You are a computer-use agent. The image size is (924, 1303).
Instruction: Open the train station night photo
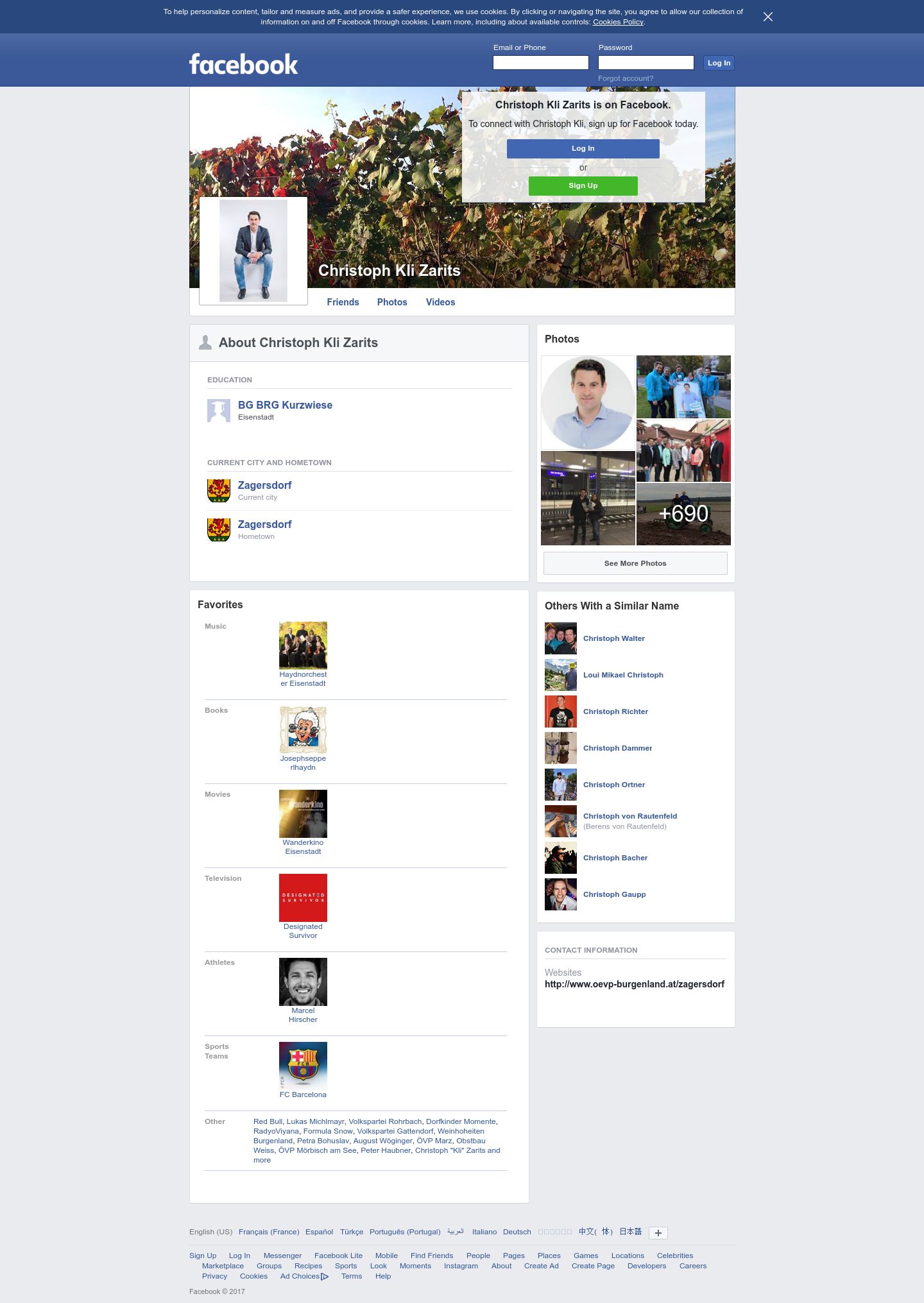coord(588,498)
